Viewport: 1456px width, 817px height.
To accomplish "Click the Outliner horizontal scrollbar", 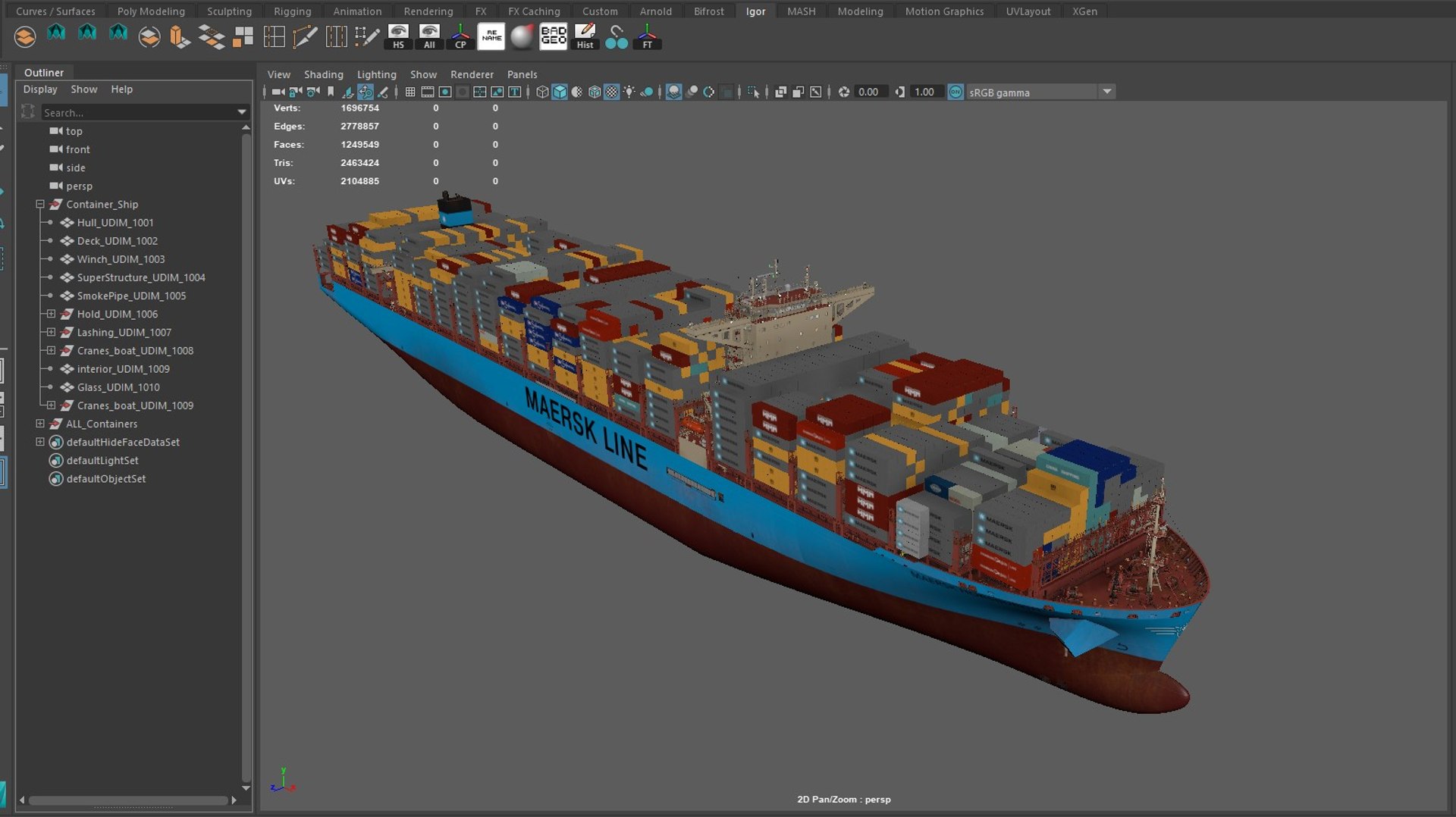I will [x=127, y=800].
